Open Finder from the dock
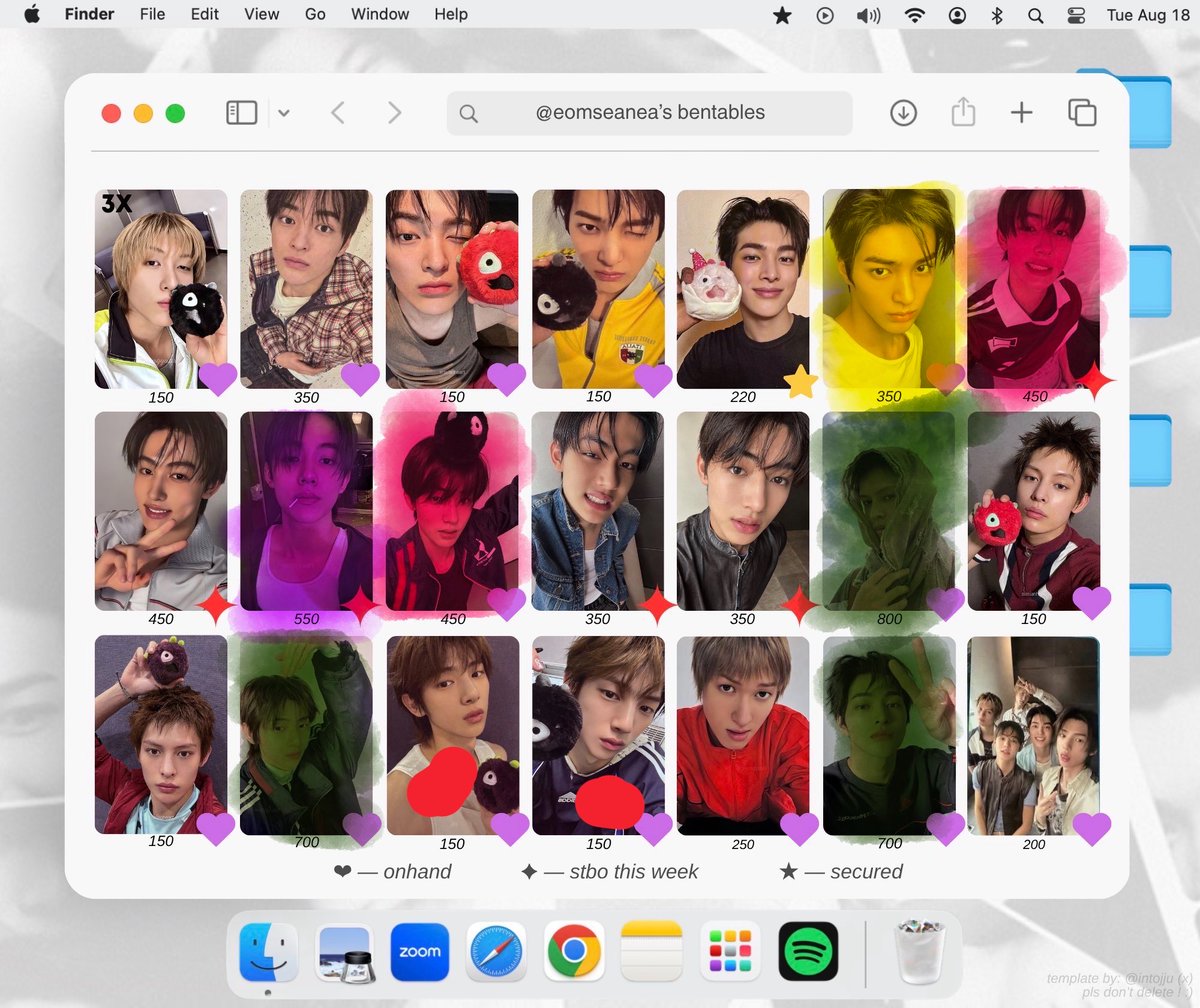The height and width of the screenshot is (1008, 1200). pyautogui.click(x=268, y=951)
